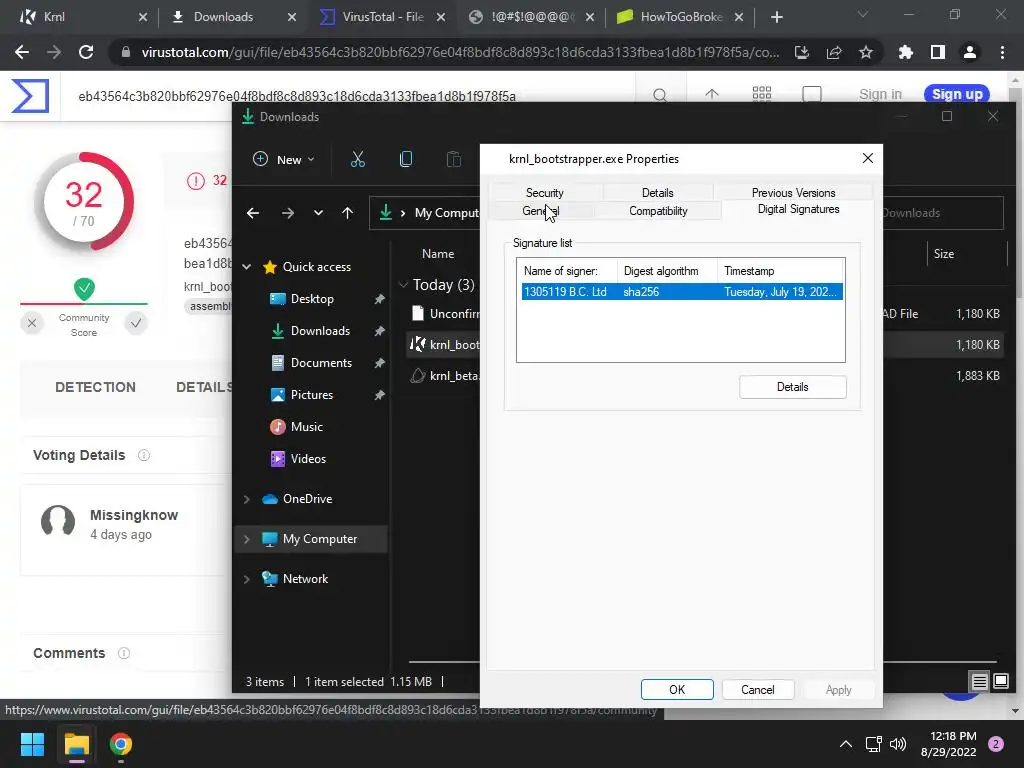The height and width of the screenshot is (768, 1024).
Task: Collapse the Today (3) group
Action: click(x=403, y=285)
